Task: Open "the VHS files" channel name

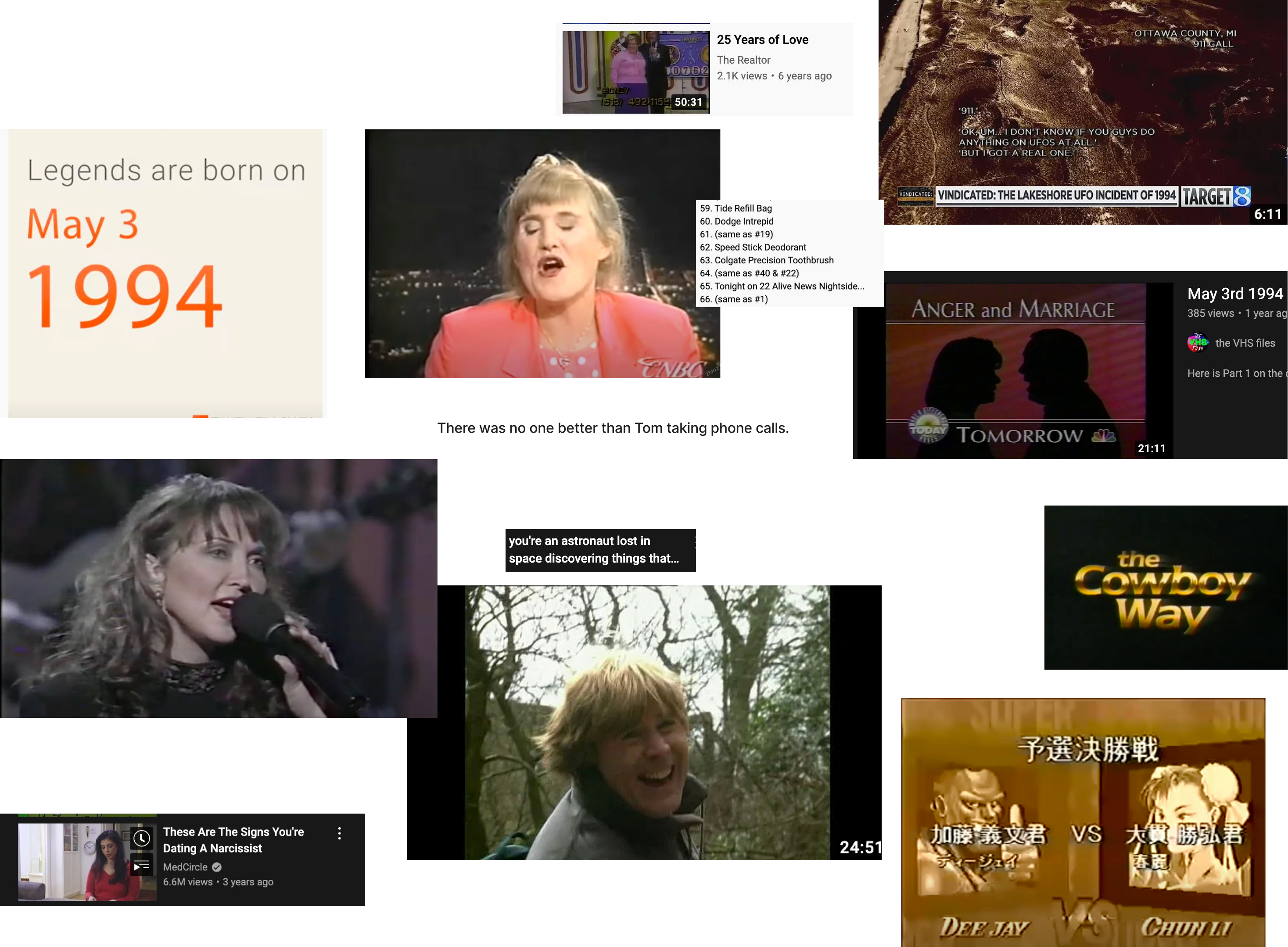Action: (1245, 343)
